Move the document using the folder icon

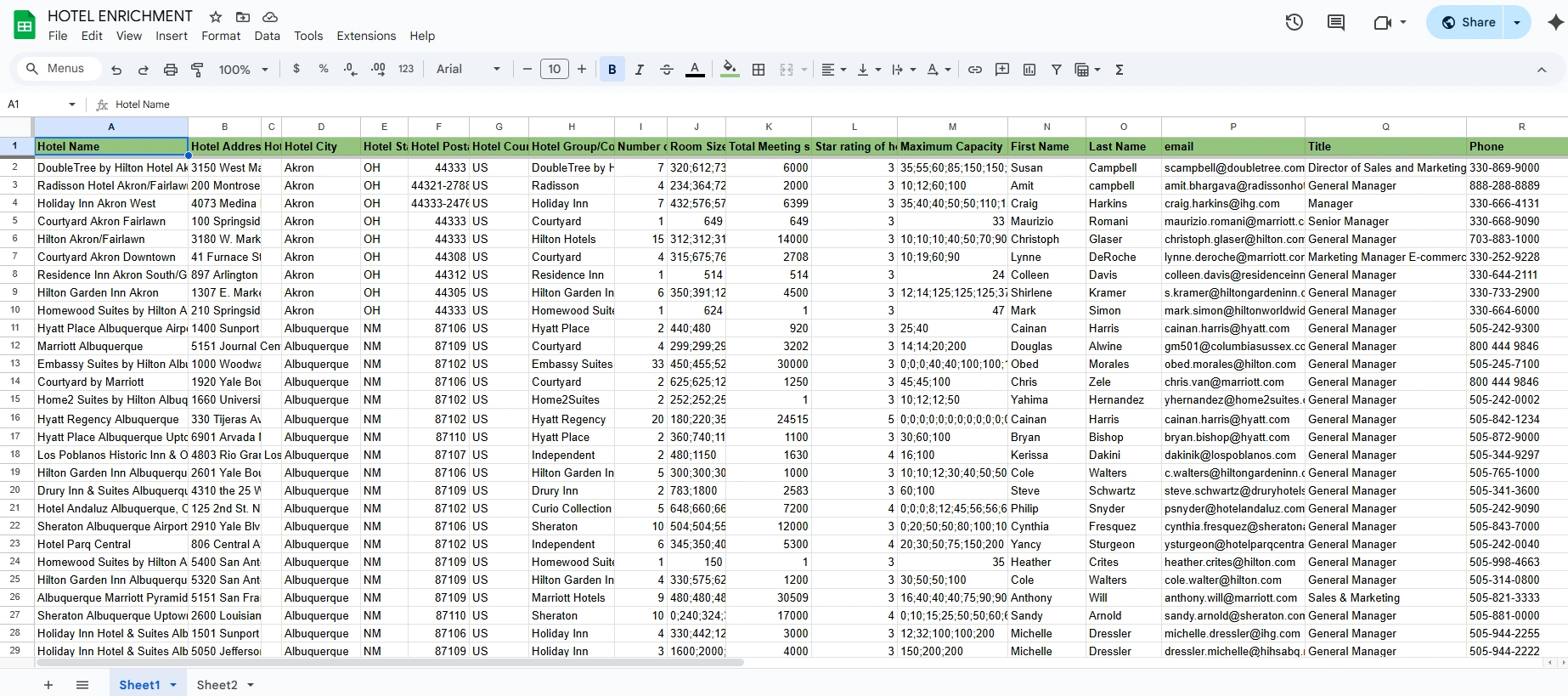coord(243,17)
